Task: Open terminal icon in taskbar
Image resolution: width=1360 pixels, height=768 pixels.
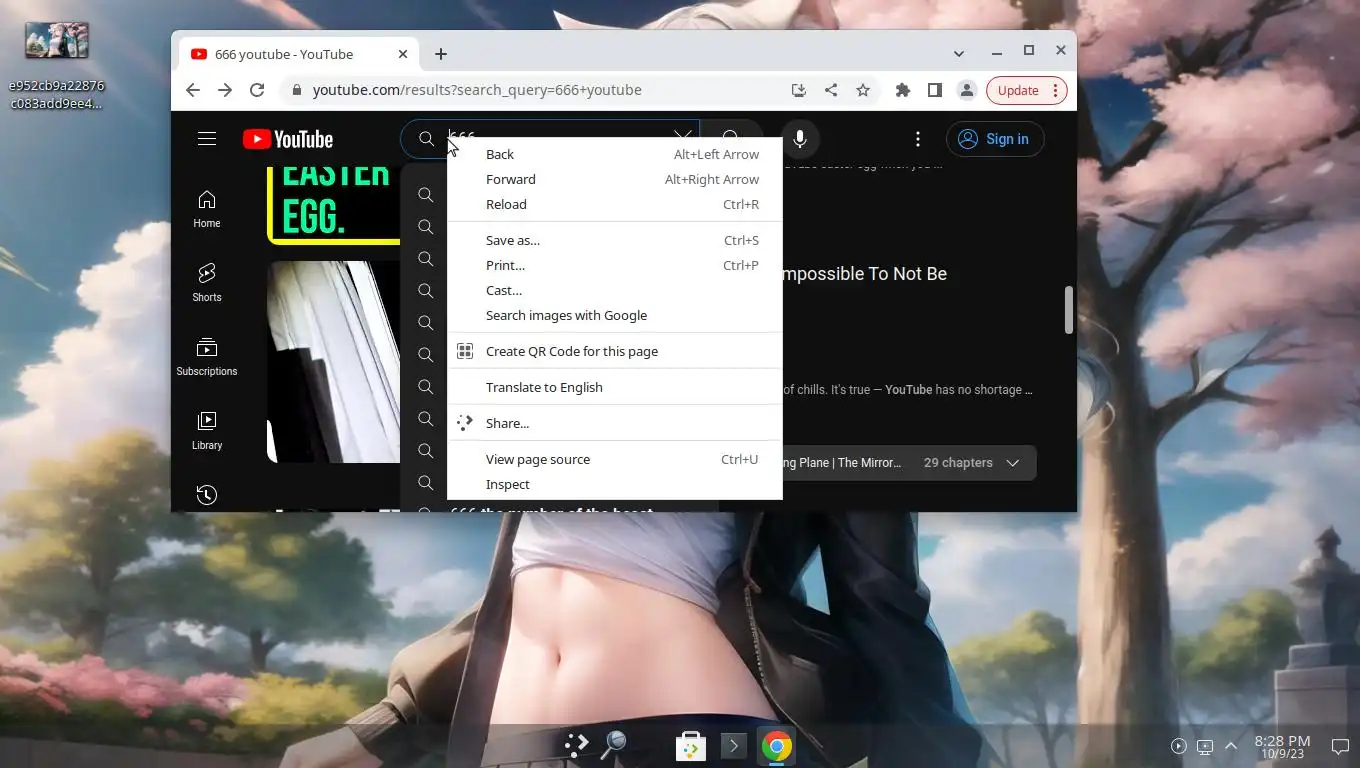Action: (x=733, y=746)
